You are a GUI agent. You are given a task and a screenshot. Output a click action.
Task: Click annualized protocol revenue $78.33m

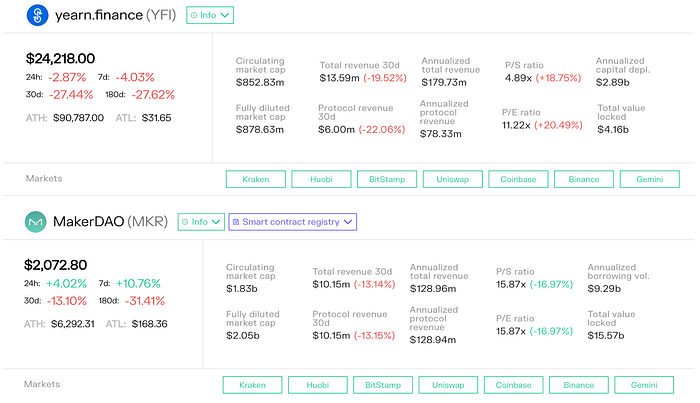click(x=441, y=134)
